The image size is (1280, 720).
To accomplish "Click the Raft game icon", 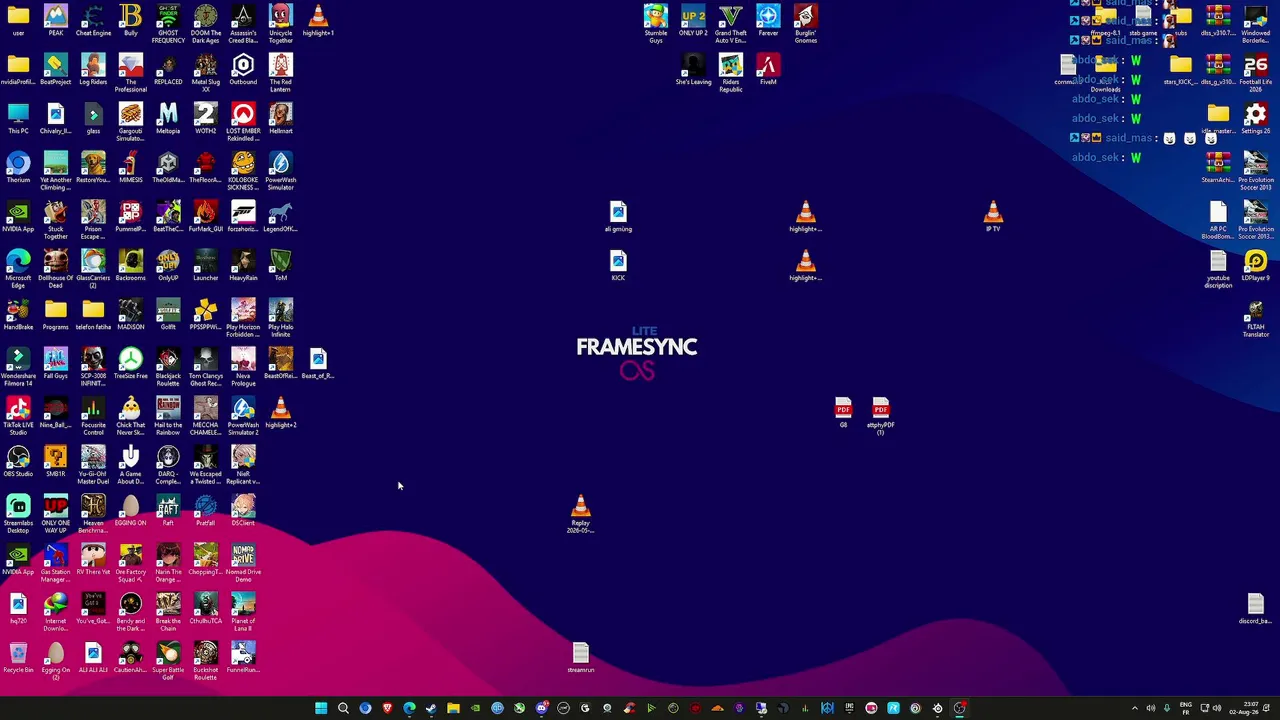I will click(x=168, y=511).
